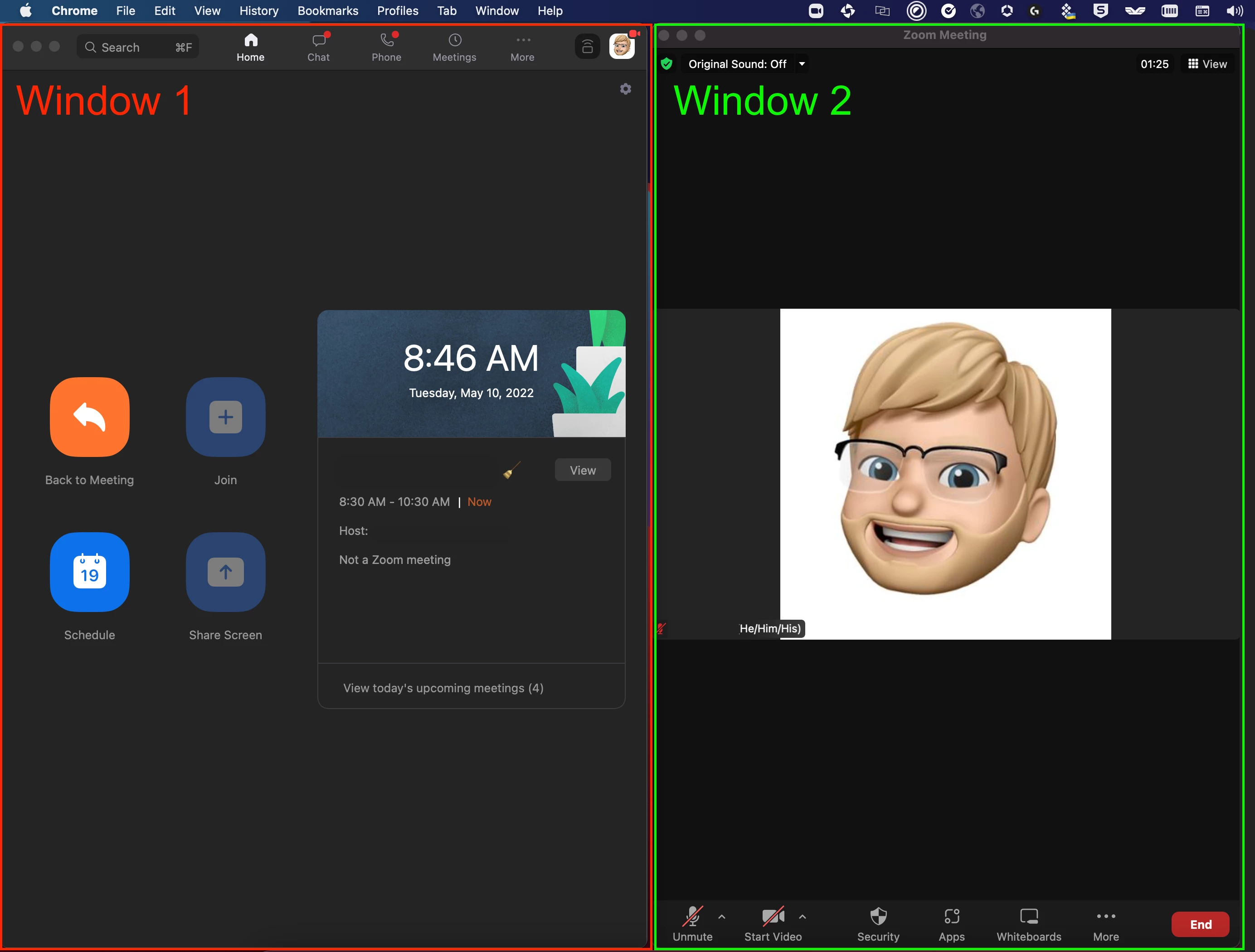Open the History menu in menu bar
This screenshot has width=1255, height=952.
[259, 11]
